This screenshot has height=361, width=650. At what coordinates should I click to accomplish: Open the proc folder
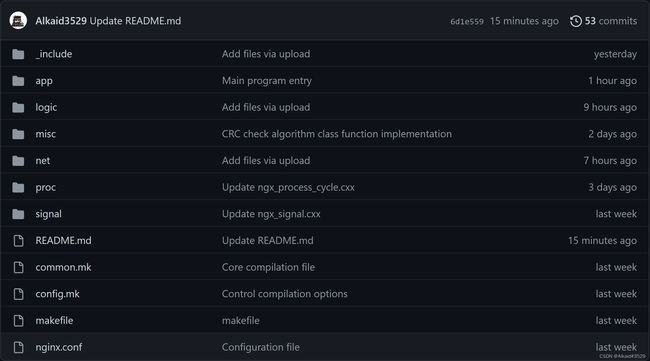46,187
